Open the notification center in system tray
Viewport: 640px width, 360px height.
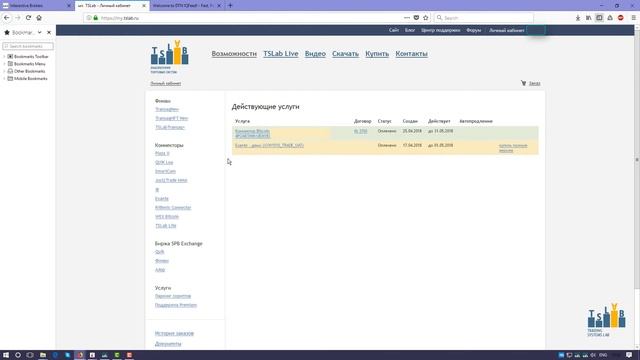click(629, 355)
